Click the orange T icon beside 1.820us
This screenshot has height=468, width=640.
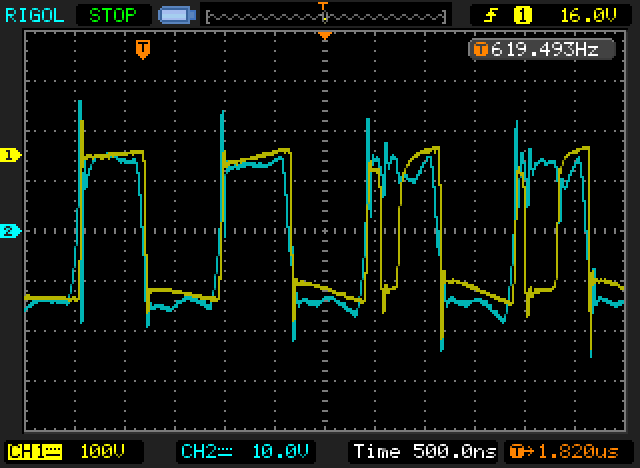pos(515,450)
